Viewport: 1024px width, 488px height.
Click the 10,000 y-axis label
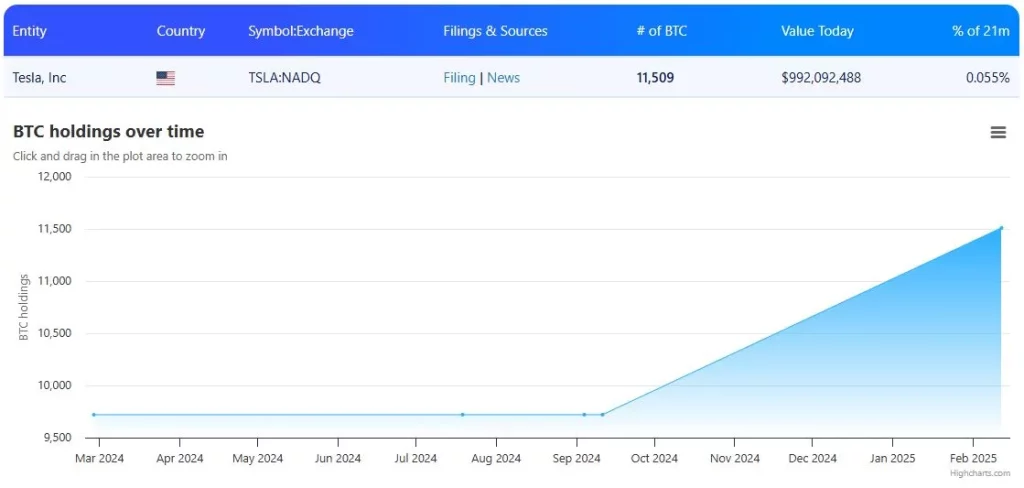point(54,385)
